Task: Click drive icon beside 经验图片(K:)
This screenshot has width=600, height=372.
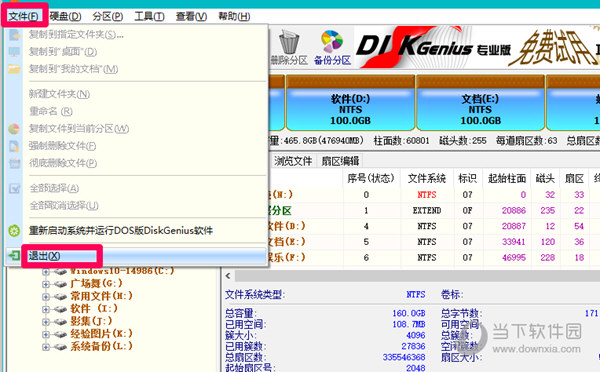Action: (60, 334)
